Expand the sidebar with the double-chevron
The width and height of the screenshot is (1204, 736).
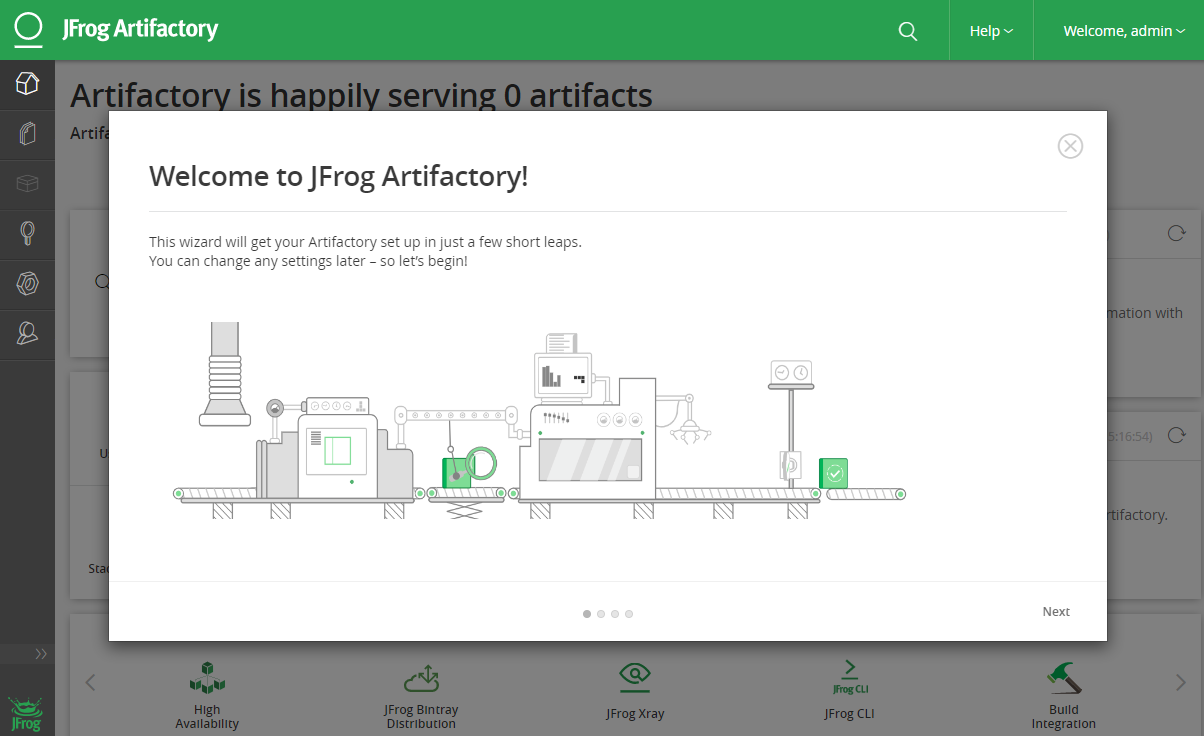tap(41, 654)
